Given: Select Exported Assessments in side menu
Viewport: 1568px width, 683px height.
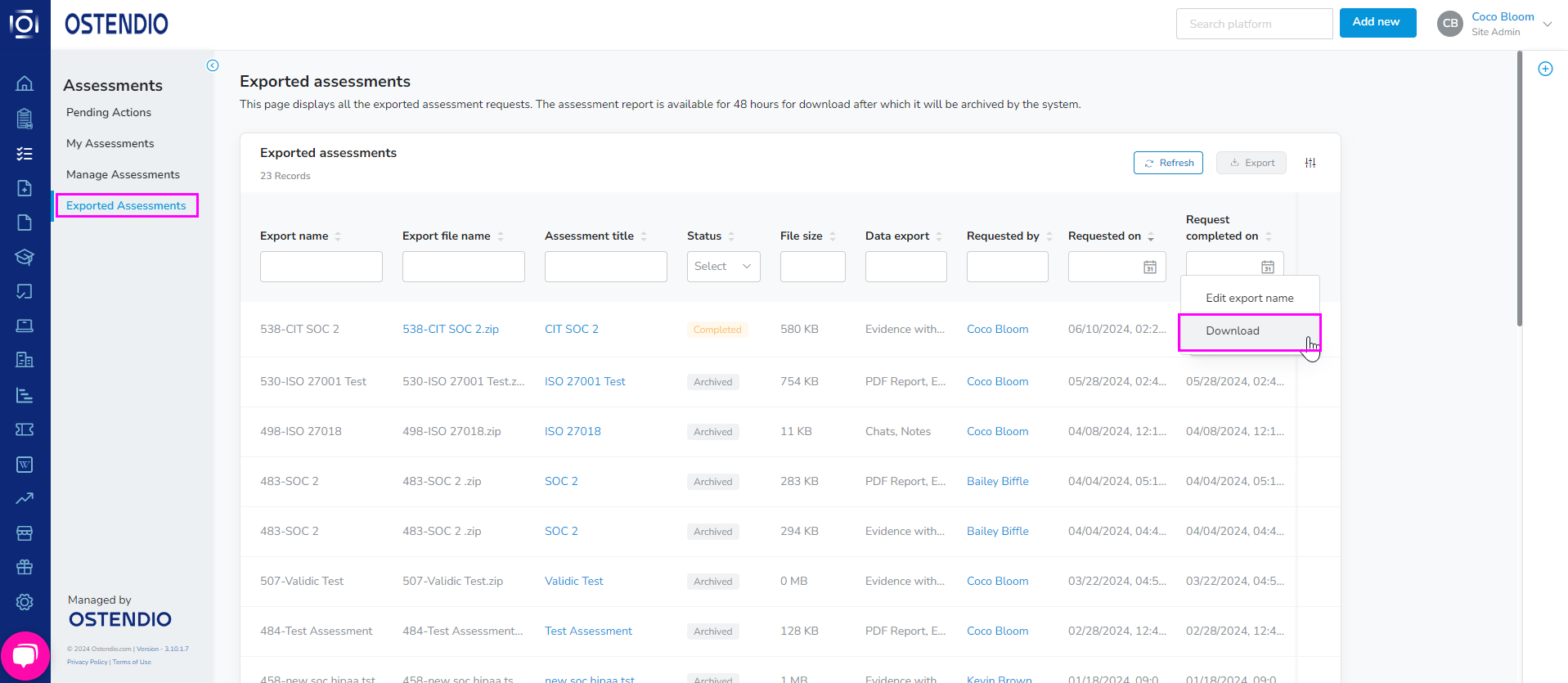Looking at the screenshot, I should [x=126, y=206].
